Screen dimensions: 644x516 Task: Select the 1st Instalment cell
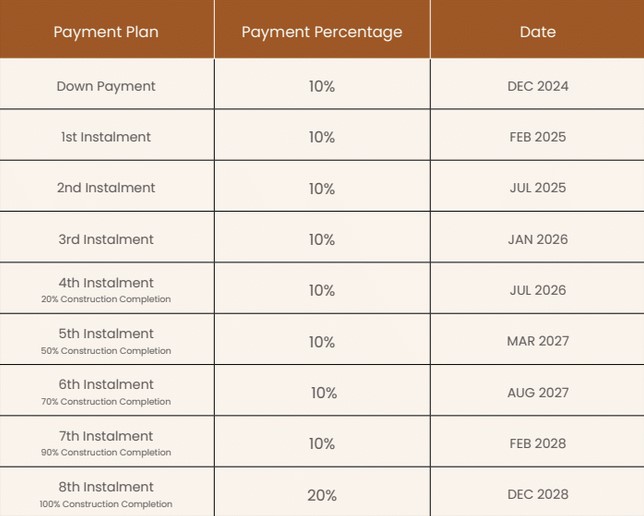pos(106,137)
